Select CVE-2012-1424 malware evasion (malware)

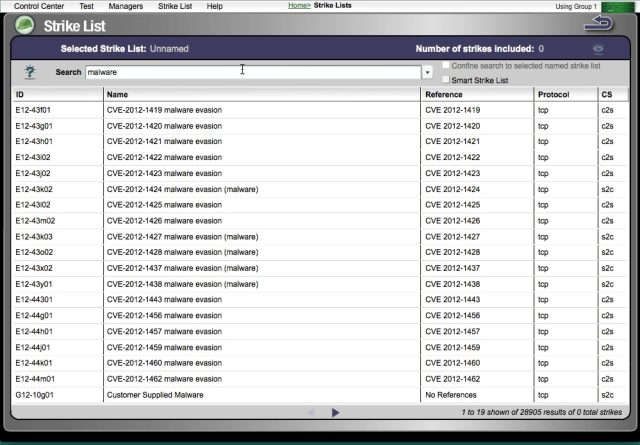click(x=182, y=189)
